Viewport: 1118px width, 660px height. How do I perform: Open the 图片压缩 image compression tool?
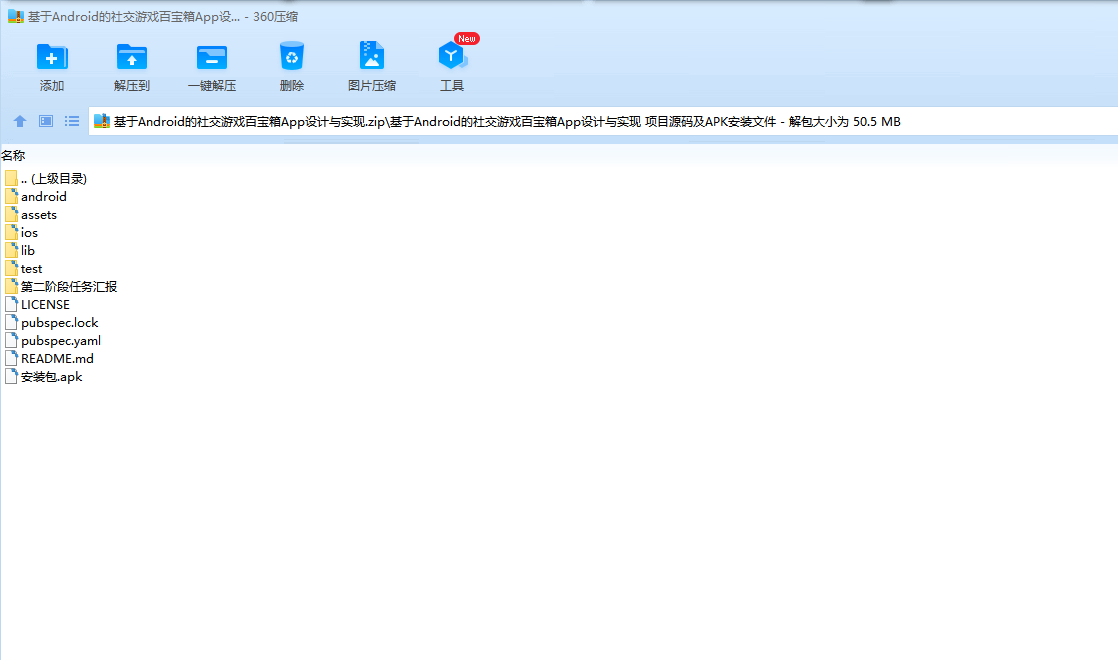(371, 56)
